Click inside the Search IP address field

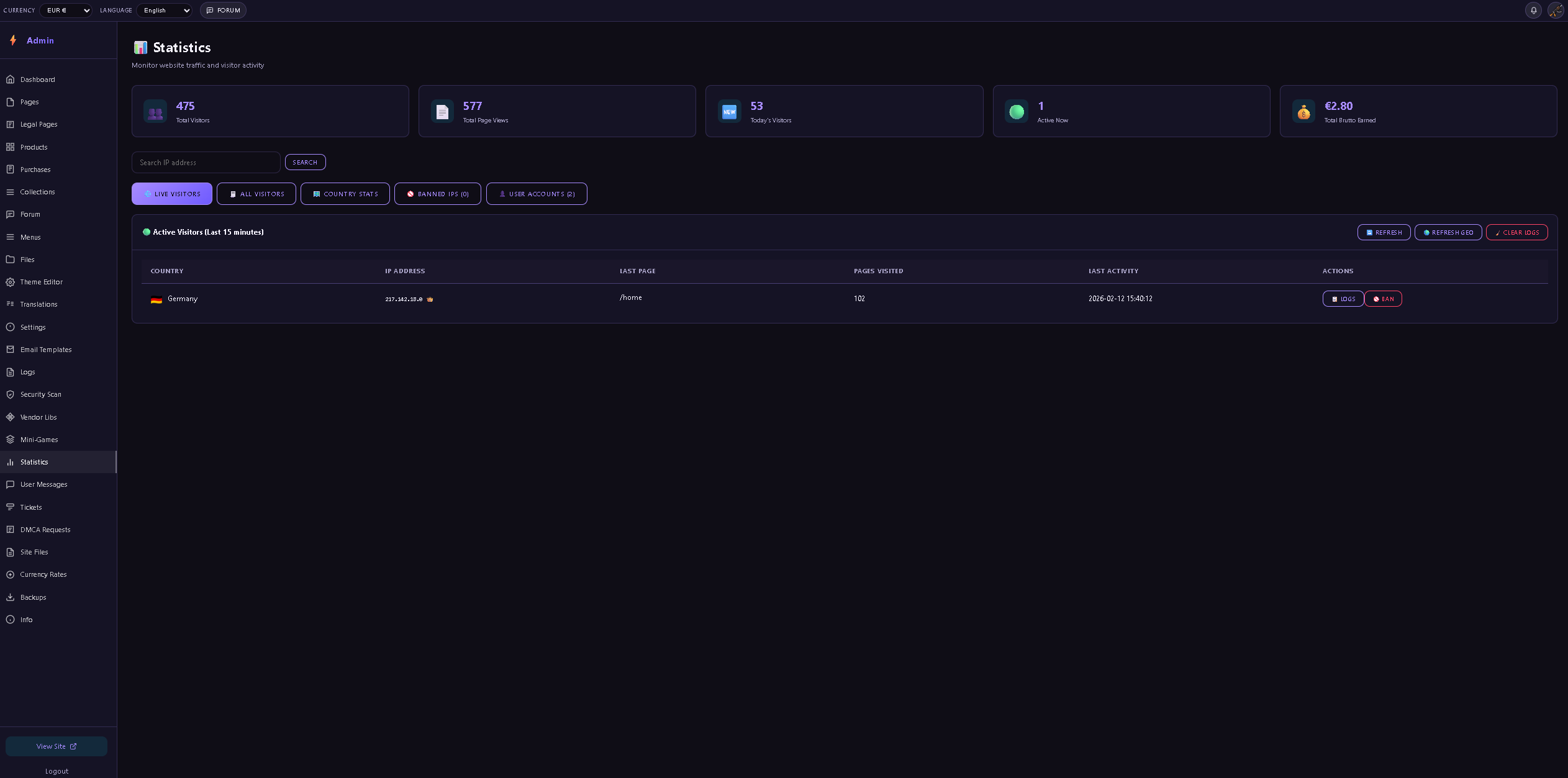[206, 162]
